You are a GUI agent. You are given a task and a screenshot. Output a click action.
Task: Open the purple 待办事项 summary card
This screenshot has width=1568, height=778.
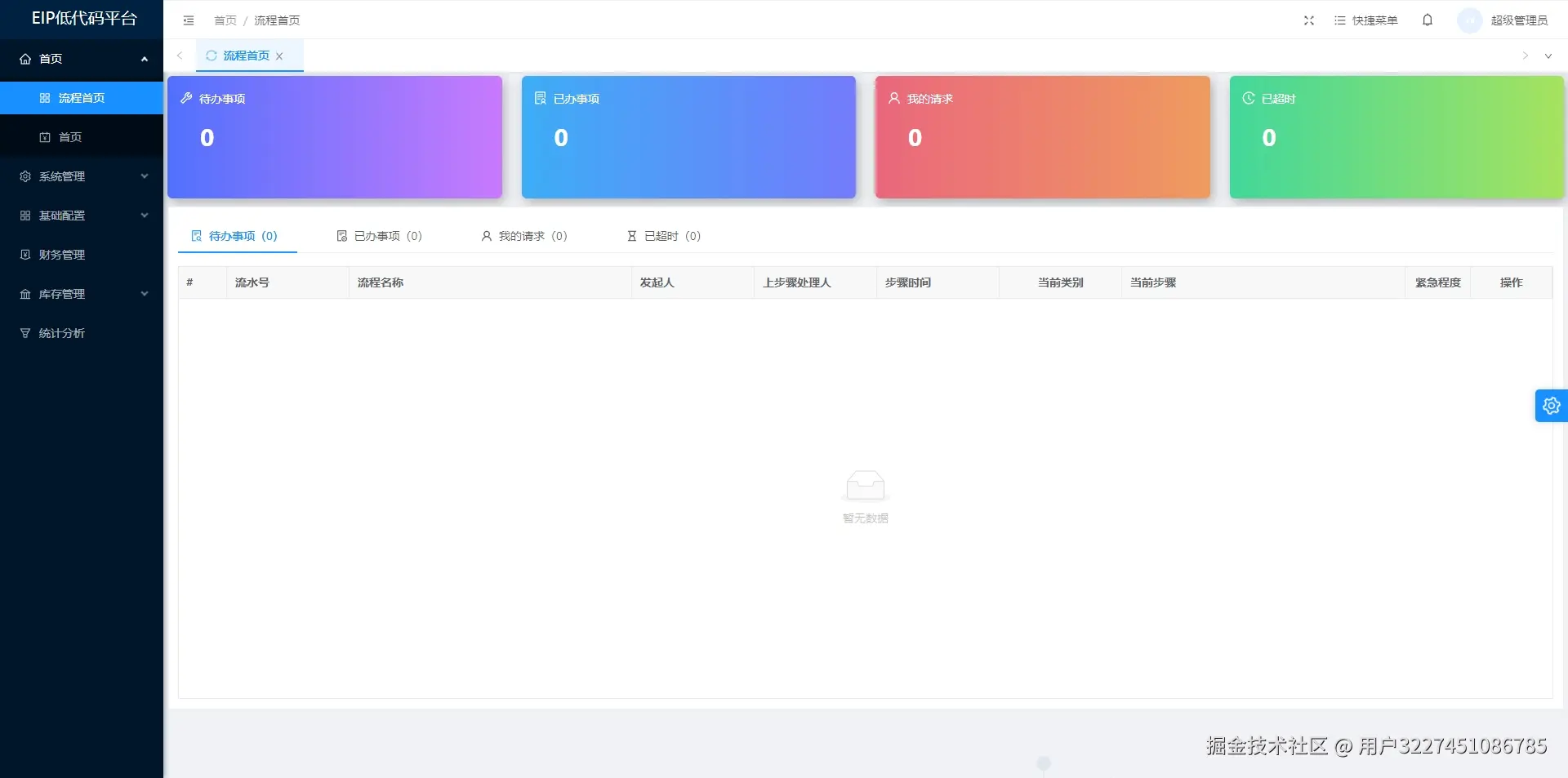coord(335,137)
